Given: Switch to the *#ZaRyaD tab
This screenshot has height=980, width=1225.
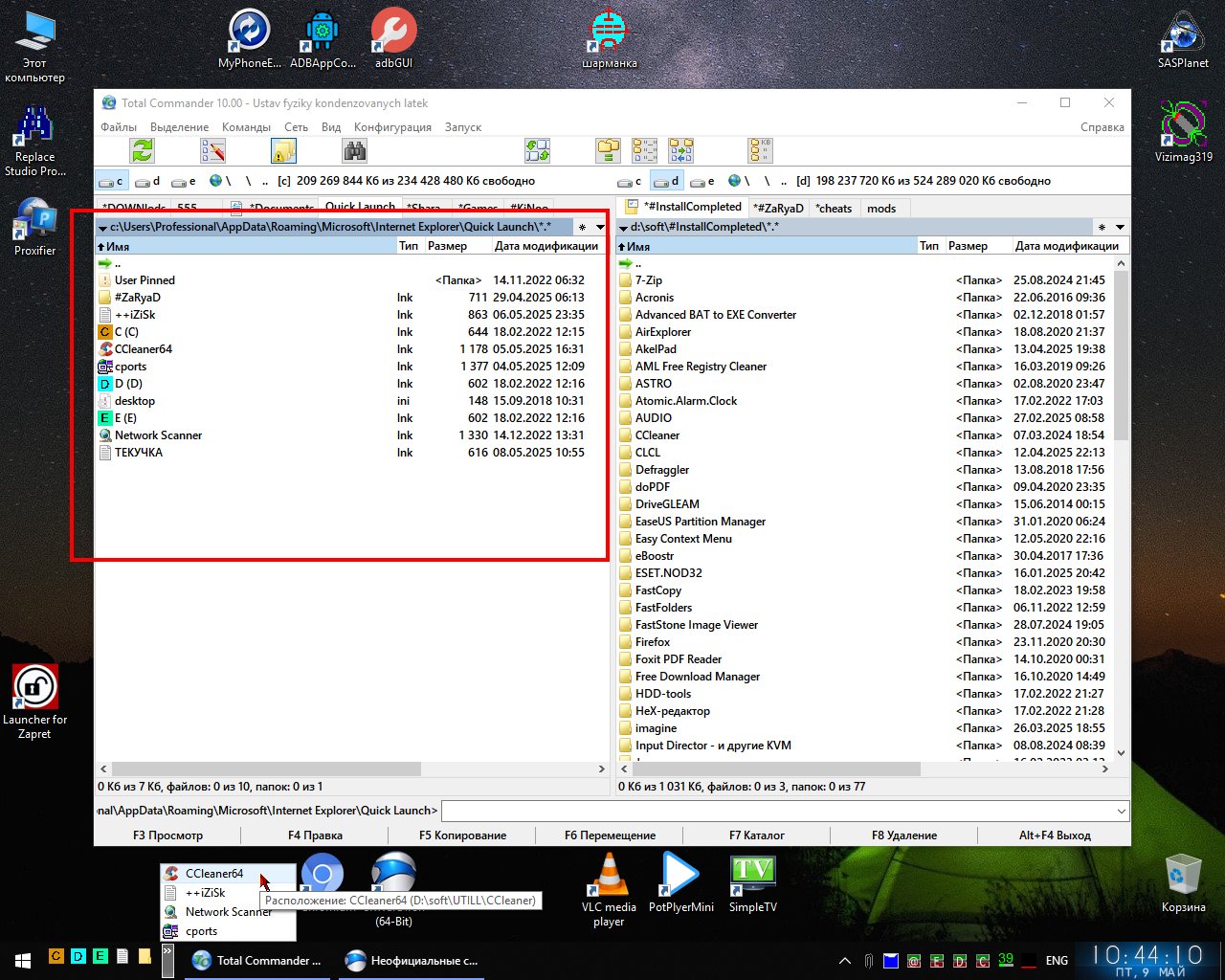Looking at the screenshot, I should coord(778,208).
